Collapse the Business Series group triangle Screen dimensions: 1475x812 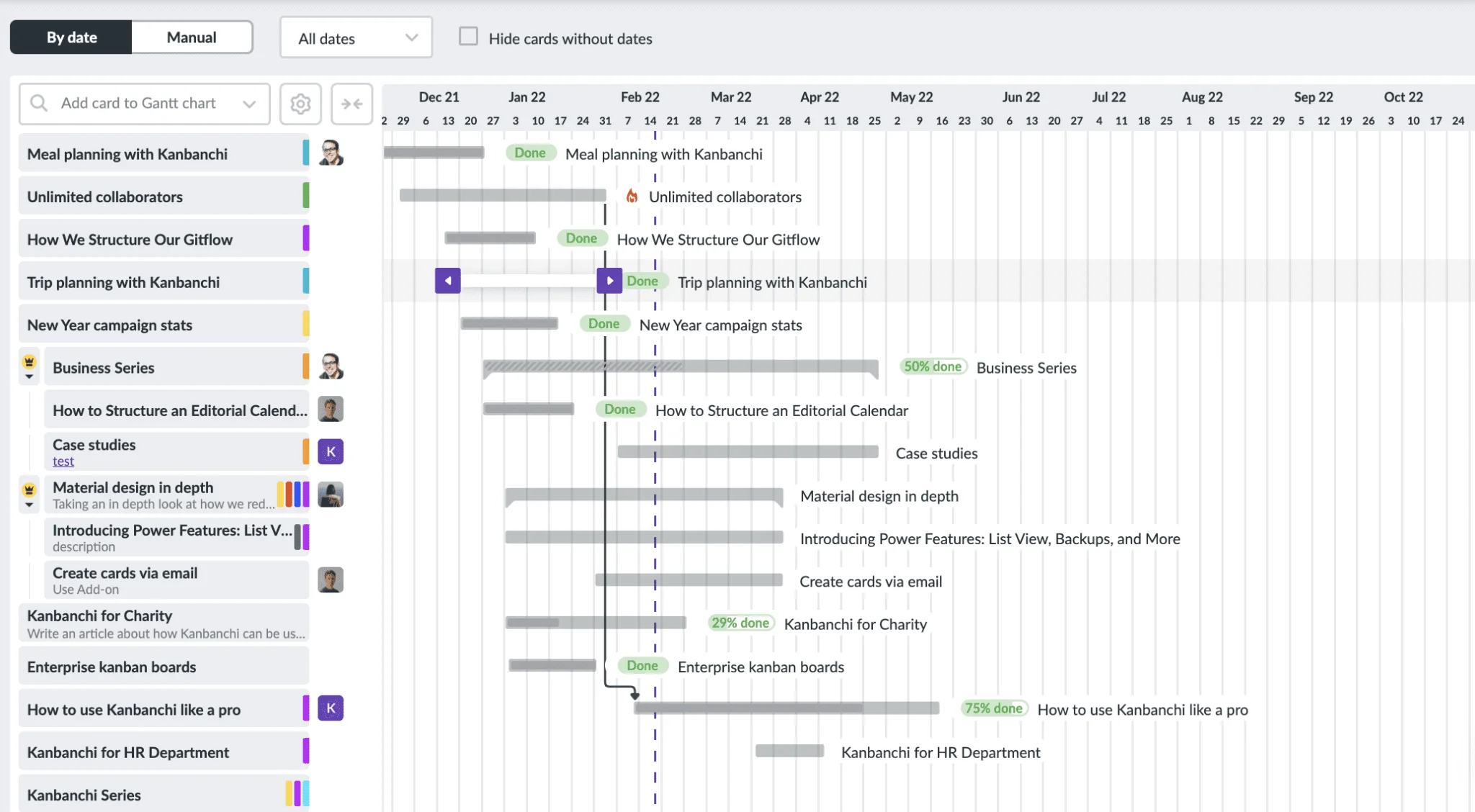pyautogui.click(x=29, y=376)
